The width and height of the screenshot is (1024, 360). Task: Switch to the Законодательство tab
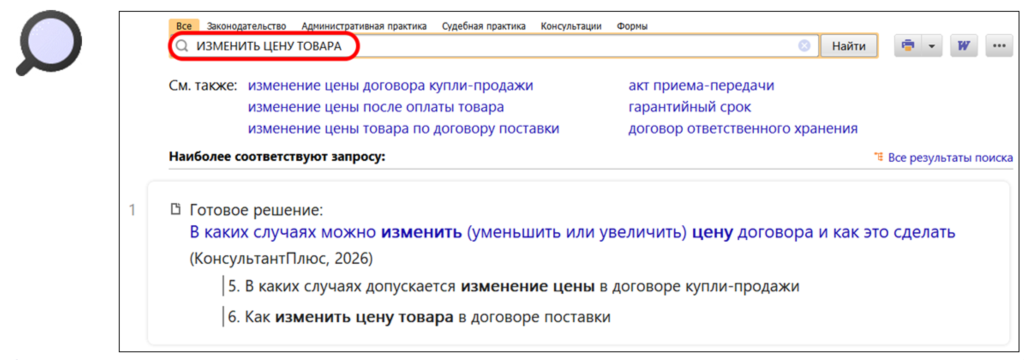(247, 26)
